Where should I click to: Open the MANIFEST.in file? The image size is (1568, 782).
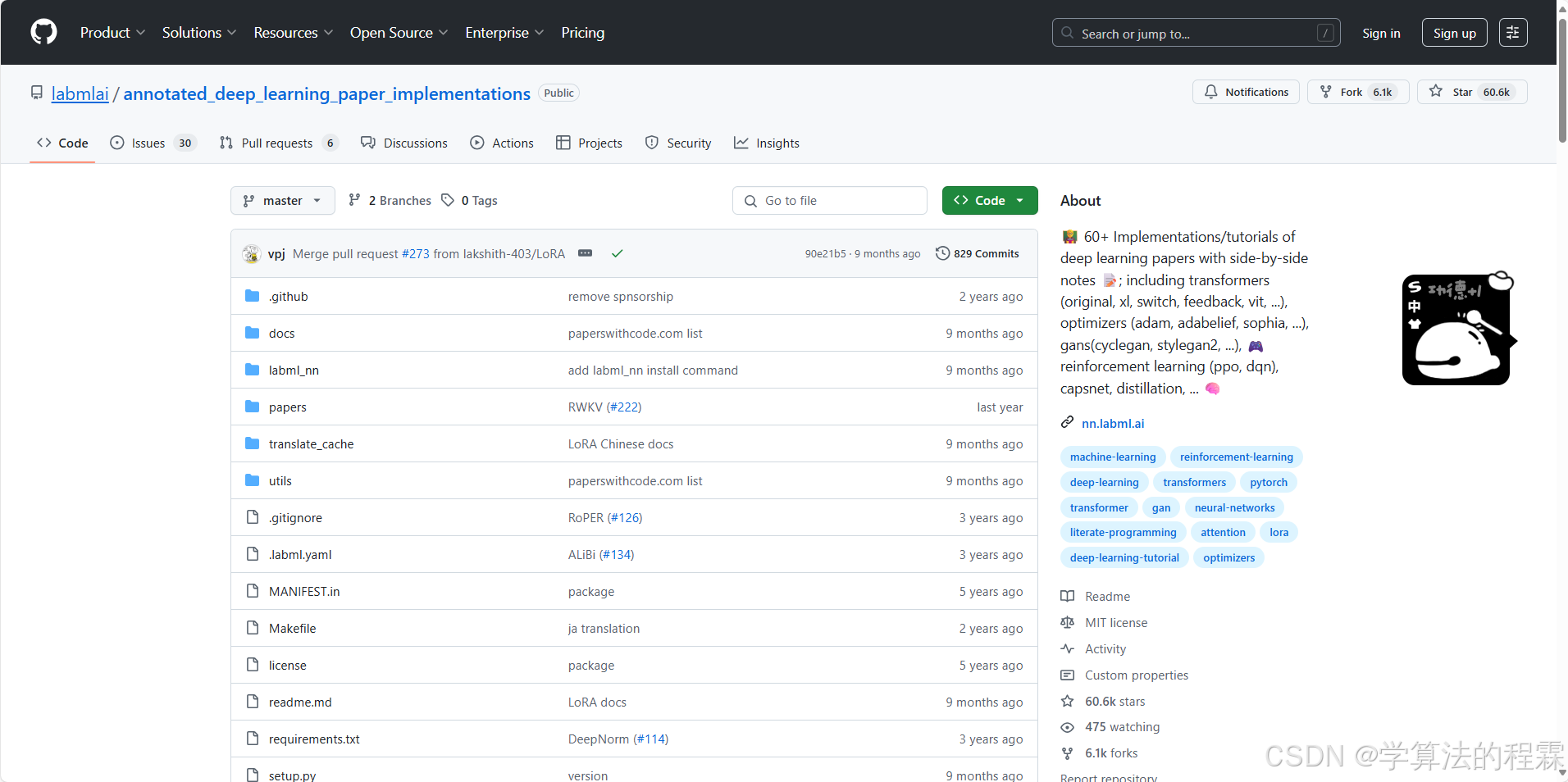click(x=304, y=592)
